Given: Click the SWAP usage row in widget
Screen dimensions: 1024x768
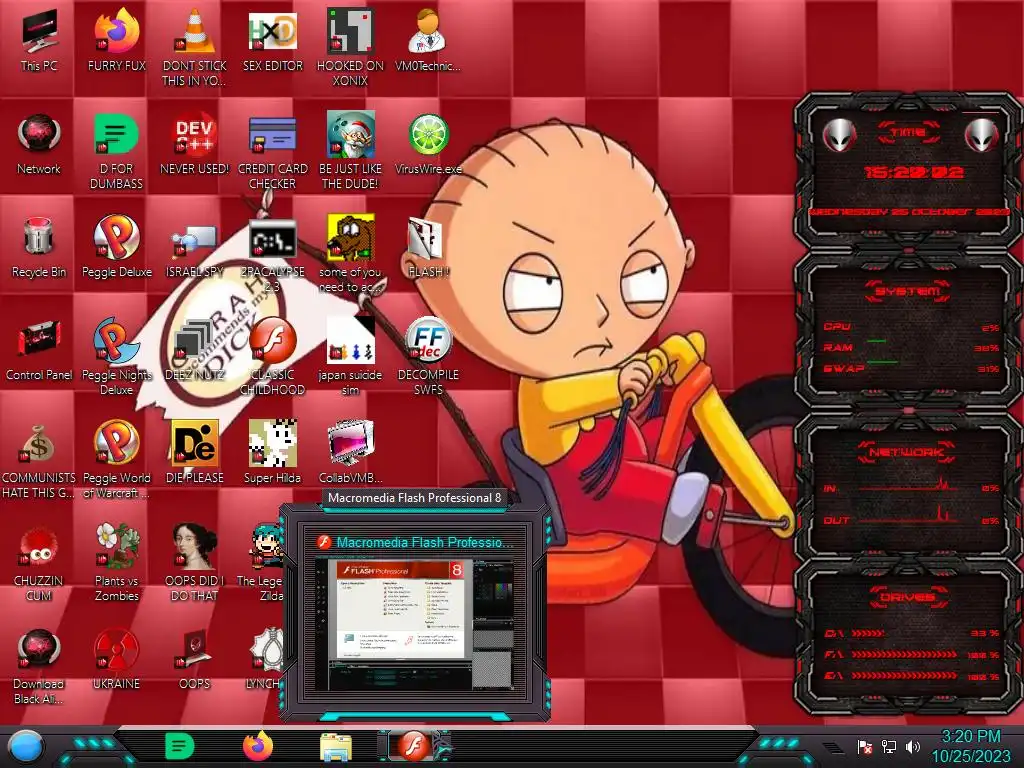Looking at the screenshot, I should [x=910, y=368].
